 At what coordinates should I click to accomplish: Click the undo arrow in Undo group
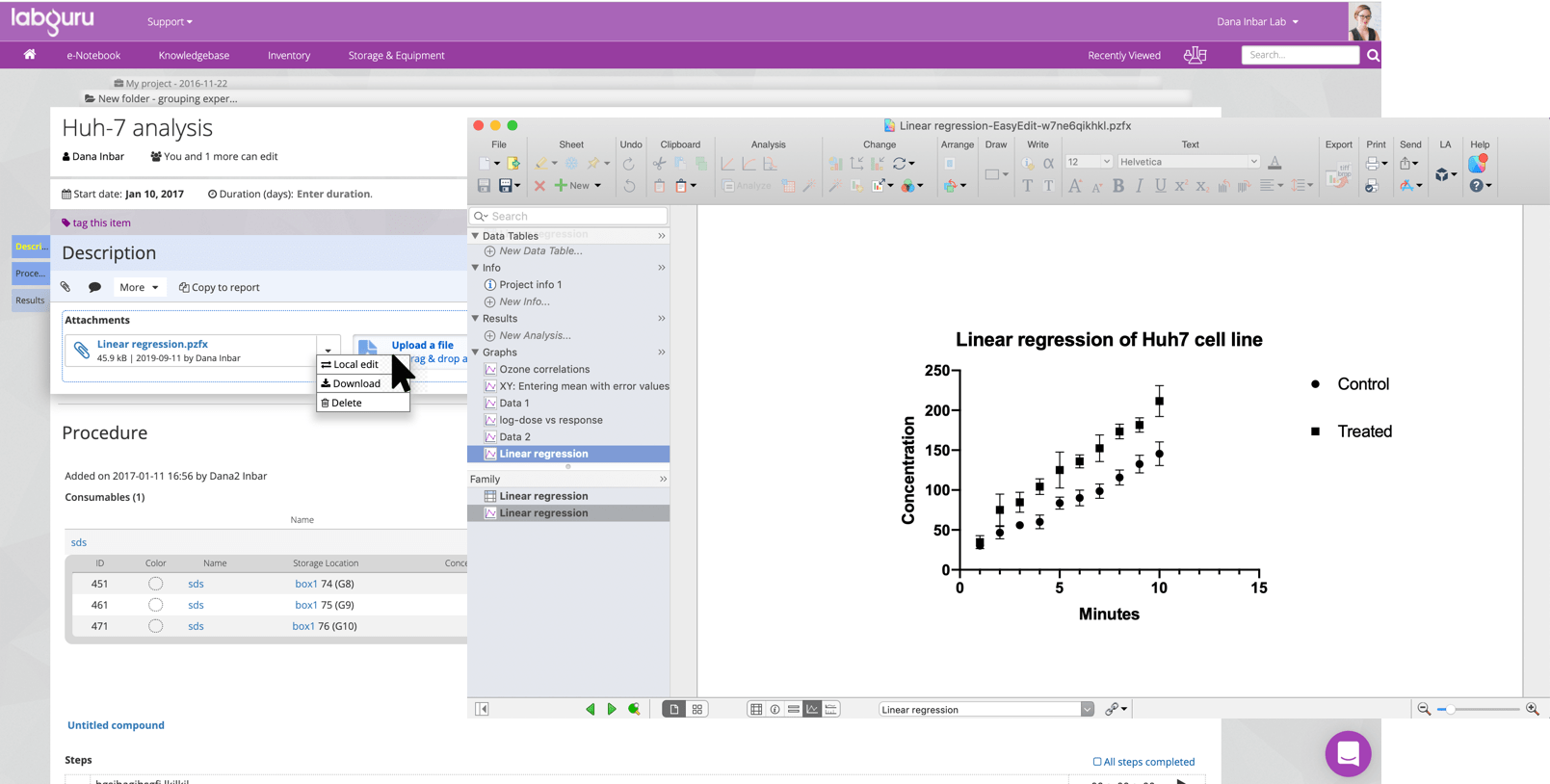pos(629,185)
